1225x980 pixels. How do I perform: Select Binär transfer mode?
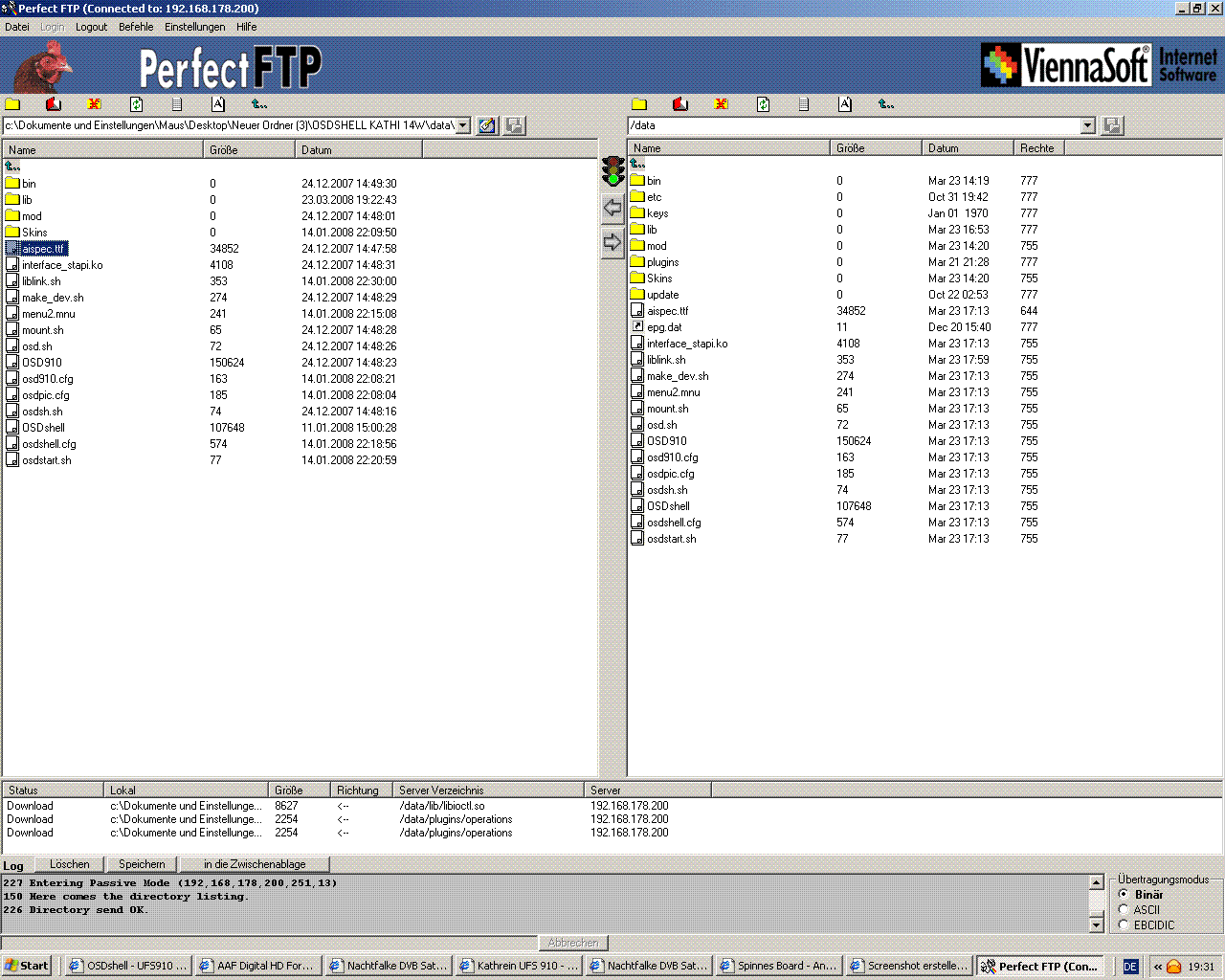(1124, 894)
